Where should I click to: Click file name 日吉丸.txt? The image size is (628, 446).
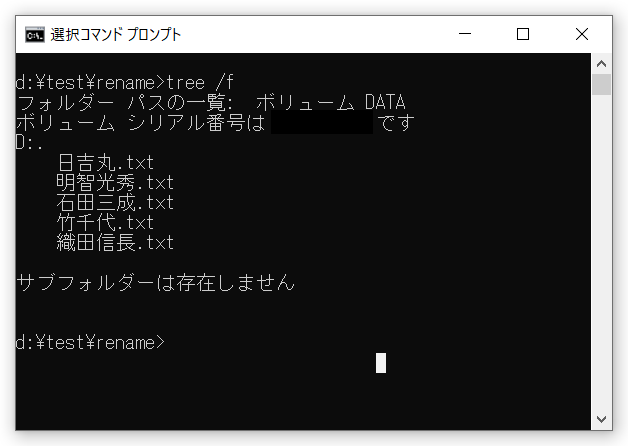(x=105, y=163)
